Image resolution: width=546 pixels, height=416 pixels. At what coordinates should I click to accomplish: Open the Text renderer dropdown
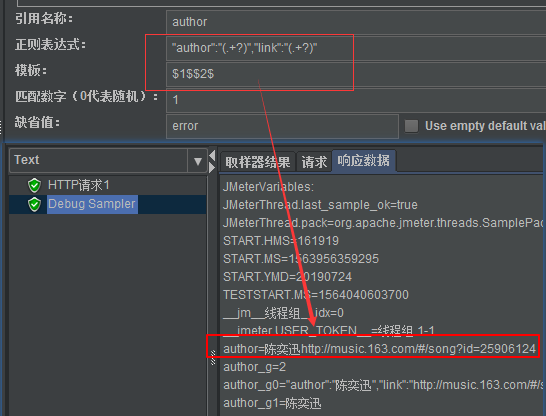[x=197, y=160]
